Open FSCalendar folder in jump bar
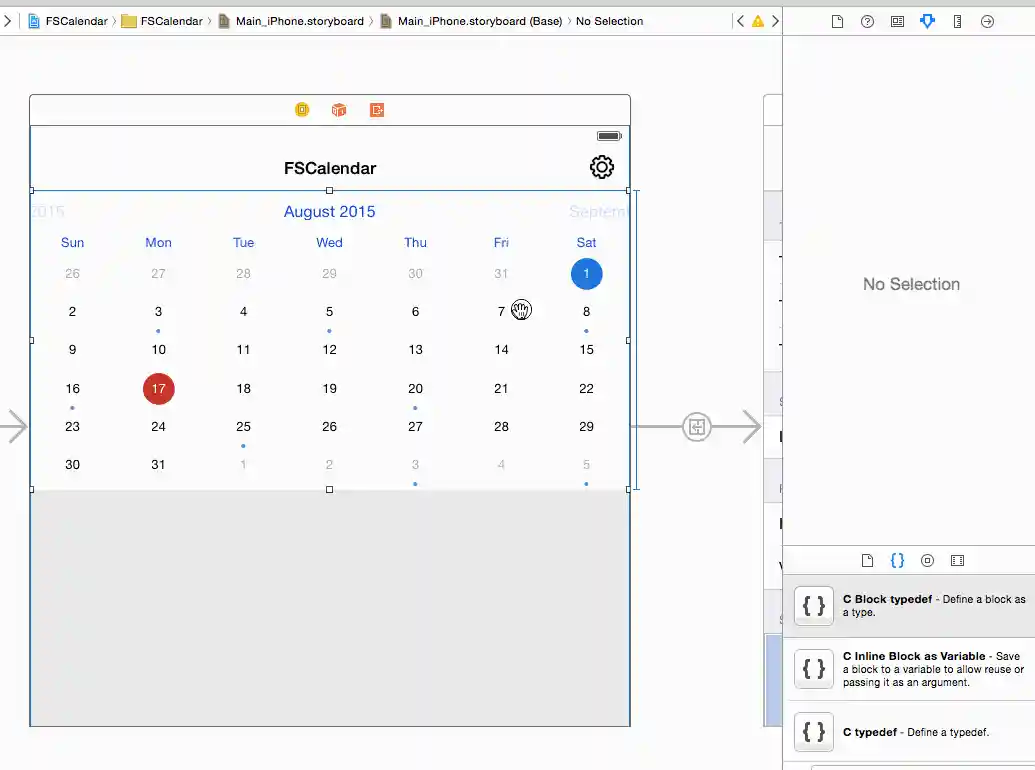 pos(162,21)
